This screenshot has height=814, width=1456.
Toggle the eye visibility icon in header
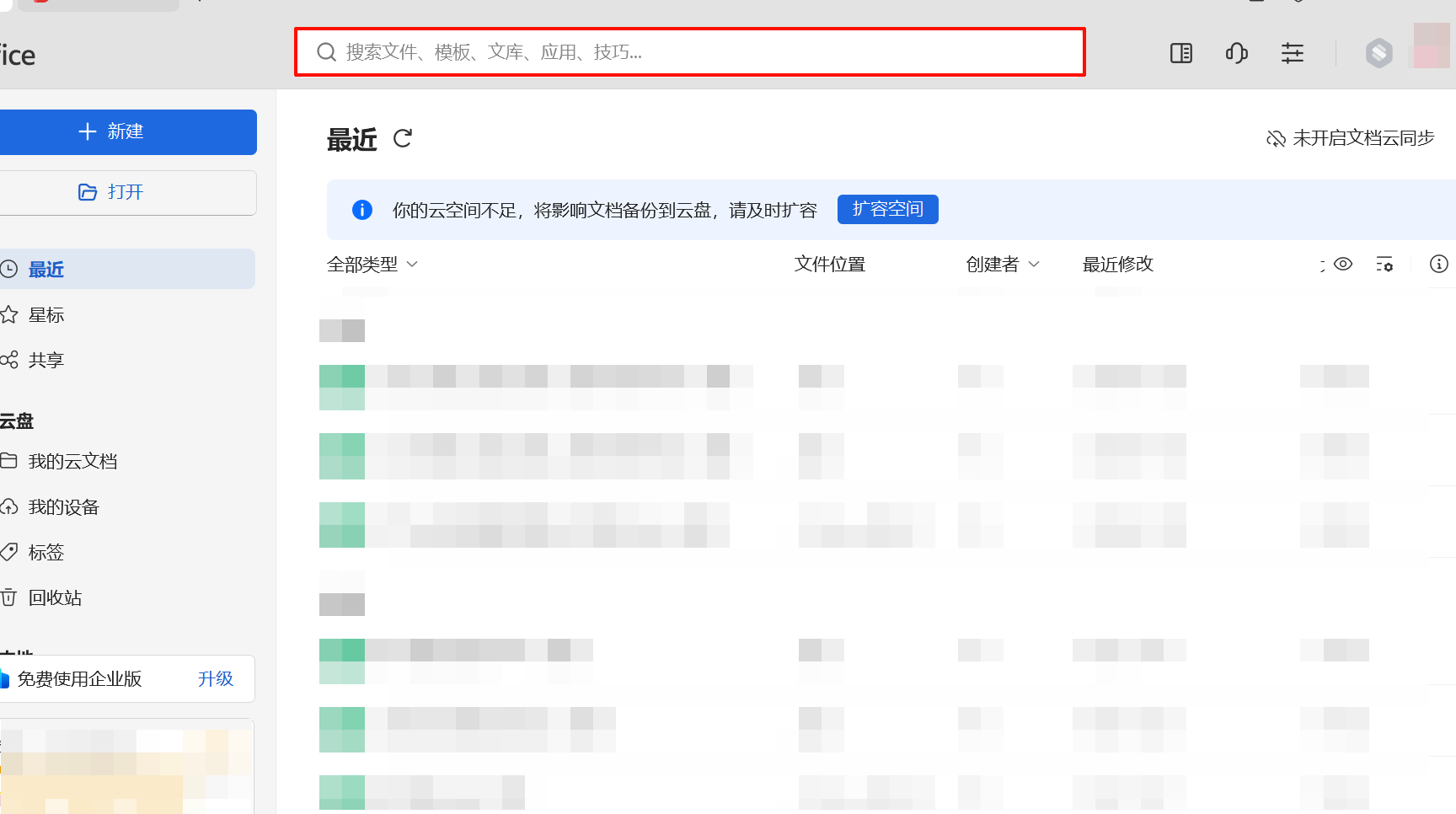click(x=1343, y=265)
